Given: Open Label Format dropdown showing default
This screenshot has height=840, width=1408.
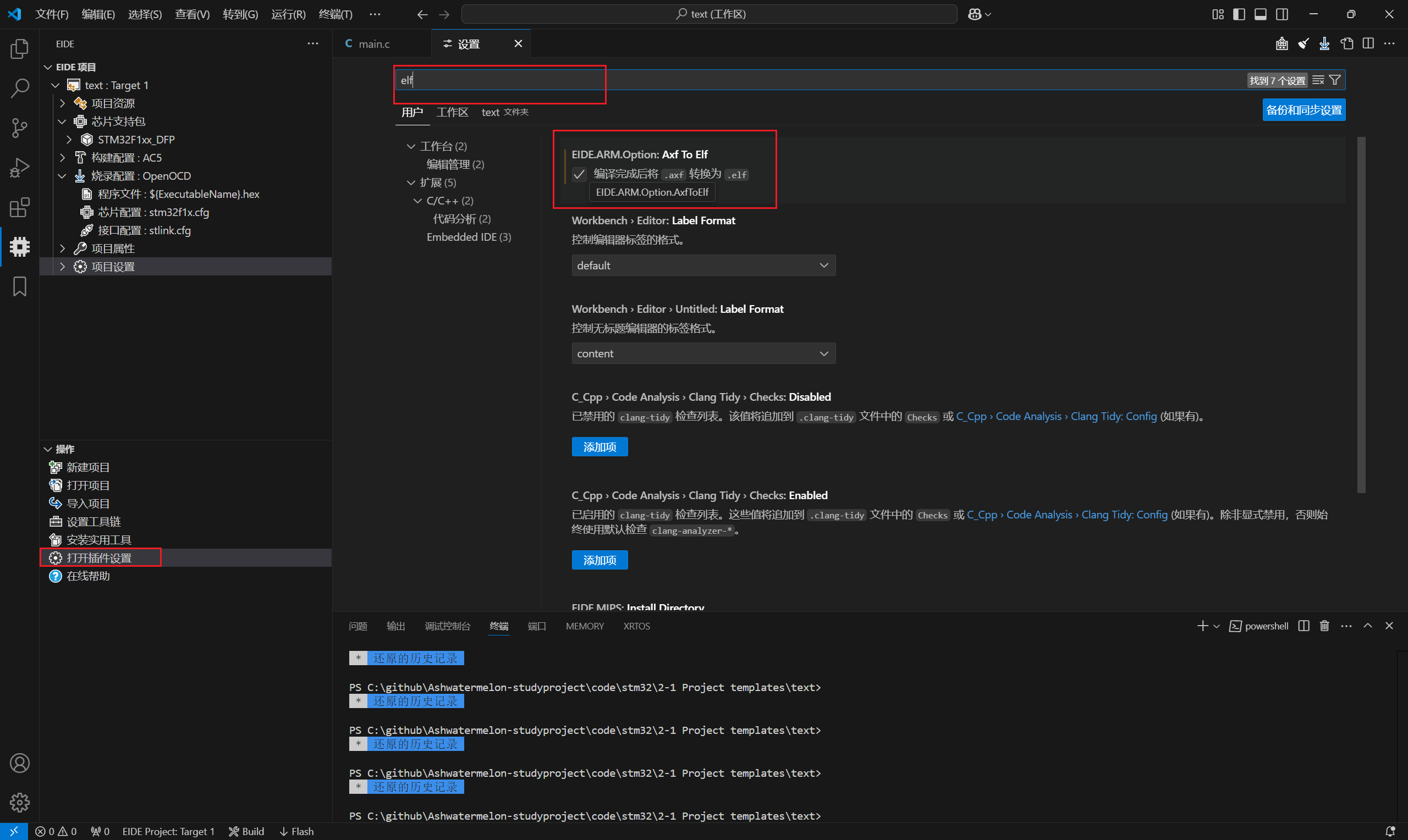Looking at the screenshot, I should [x=702, y=266].
